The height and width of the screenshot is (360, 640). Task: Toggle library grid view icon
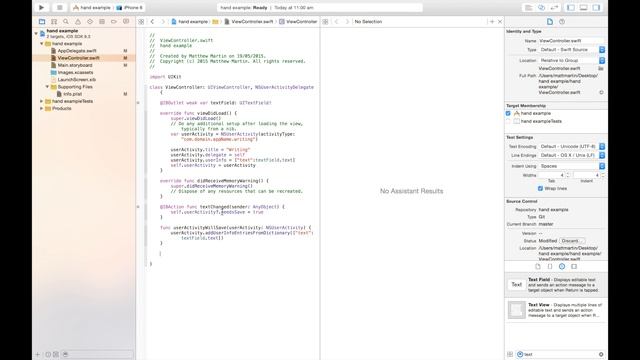pyautogui.click(x=510, y=354)
